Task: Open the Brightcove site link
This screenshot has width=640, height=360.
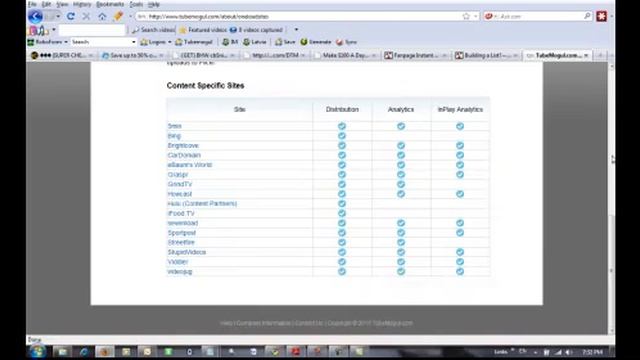Action: tap(183, 145)
